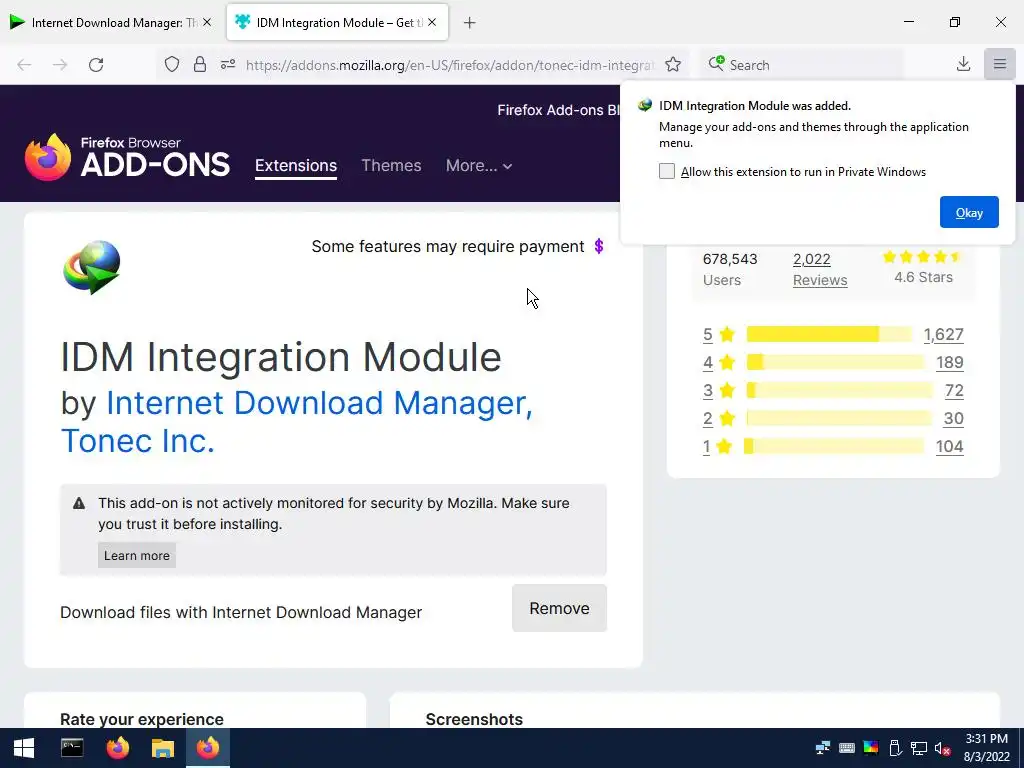Click the 4.6 Stars rating display
The image size is (1024, 768).
923,268
